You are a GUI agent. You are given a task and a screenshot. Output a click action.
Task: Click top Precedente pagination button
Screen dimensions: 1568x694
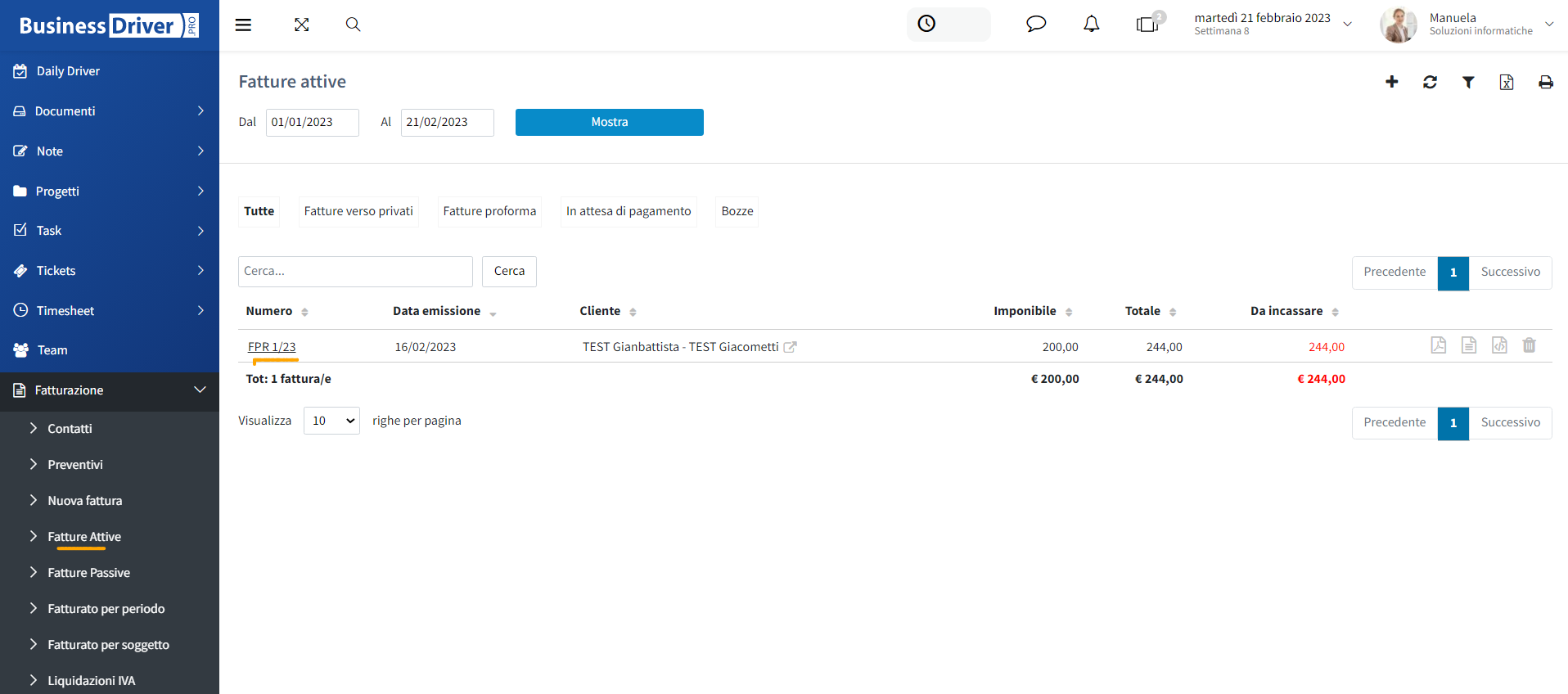(x=1395, y=273)
